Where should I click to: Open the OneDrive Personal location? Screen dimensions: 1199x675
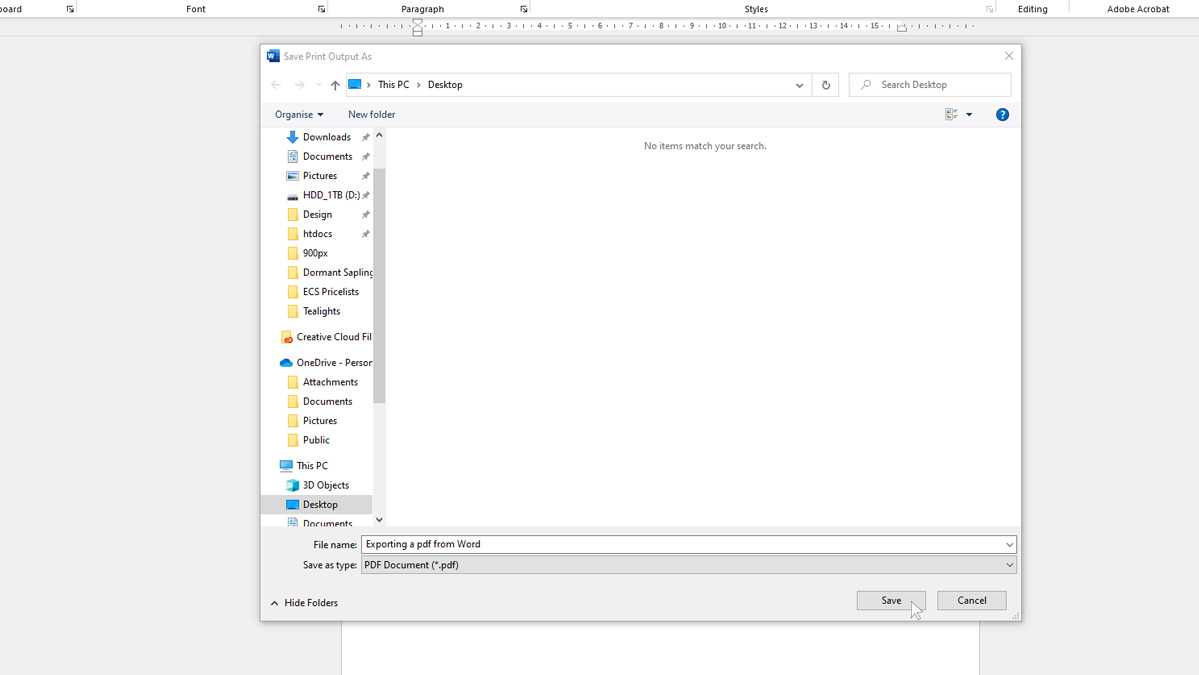[330, 362]
